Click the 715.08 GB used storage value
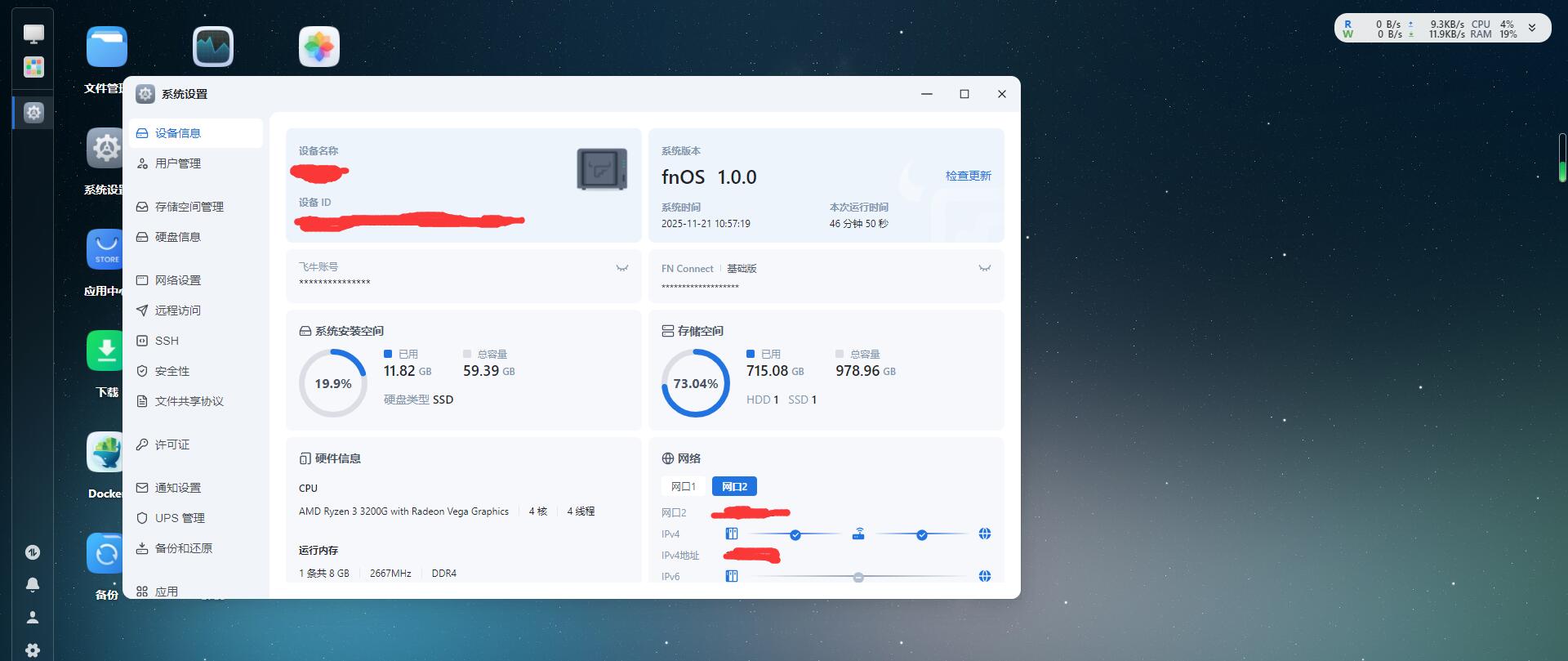Viewport: 1568px width, 661px height. coord(775,371)
